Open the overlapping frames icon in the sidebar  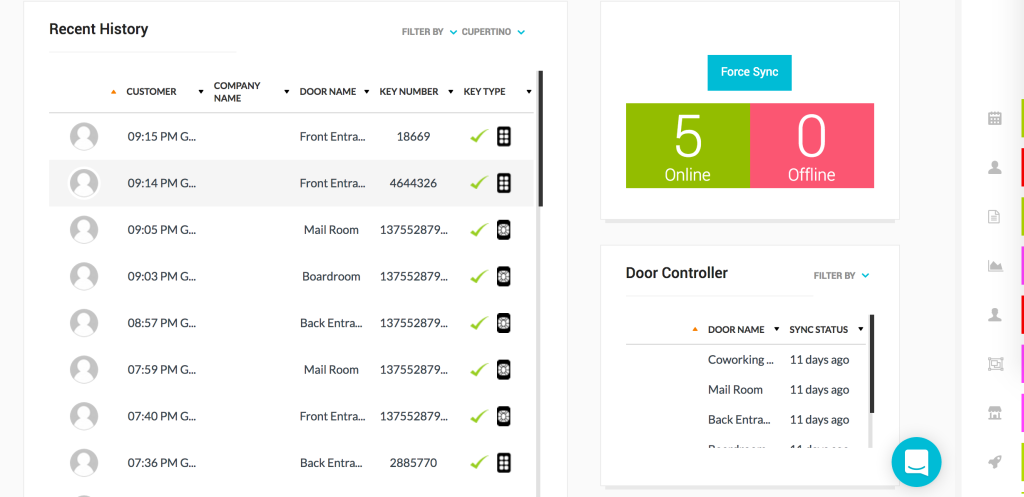pos(995,364)
